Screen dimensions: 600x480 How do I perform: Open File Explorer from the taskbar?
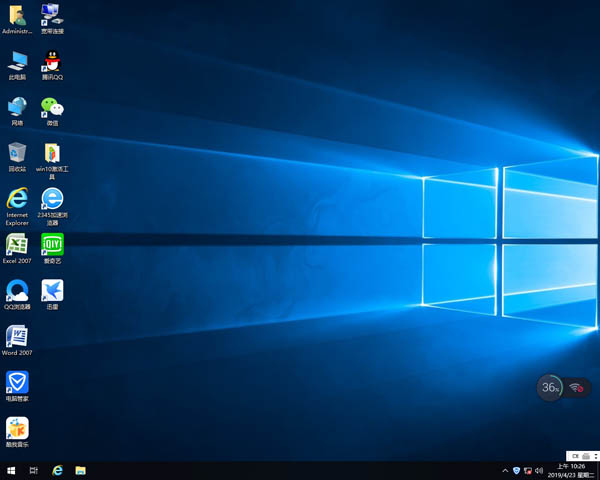click(x=80, y=470)
